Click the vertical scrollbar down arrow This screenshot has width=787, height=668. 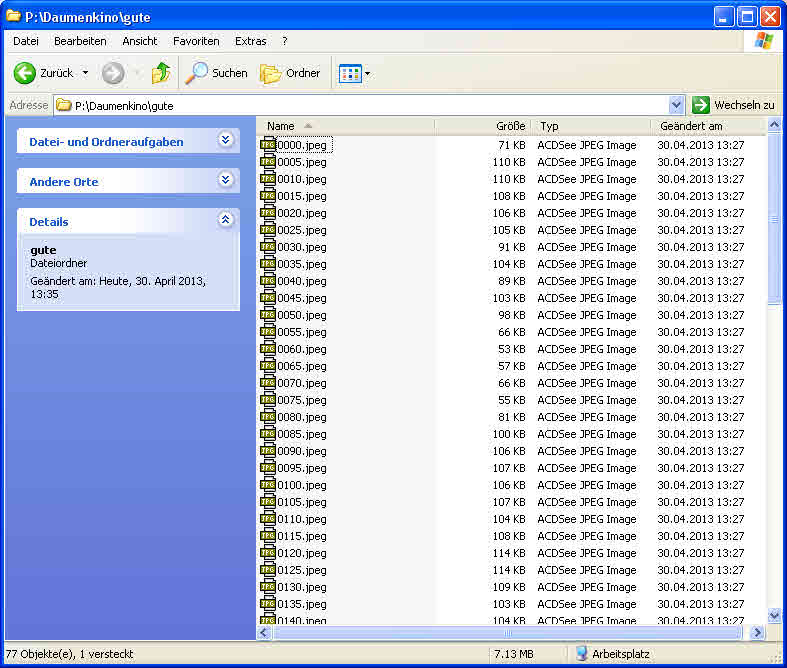774,615
